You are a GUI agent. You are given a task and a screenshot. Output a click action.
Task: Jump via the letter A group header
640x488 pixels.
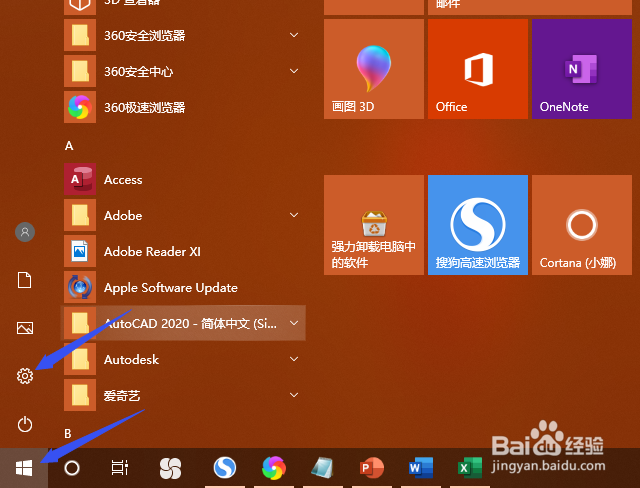pos(69,146)
